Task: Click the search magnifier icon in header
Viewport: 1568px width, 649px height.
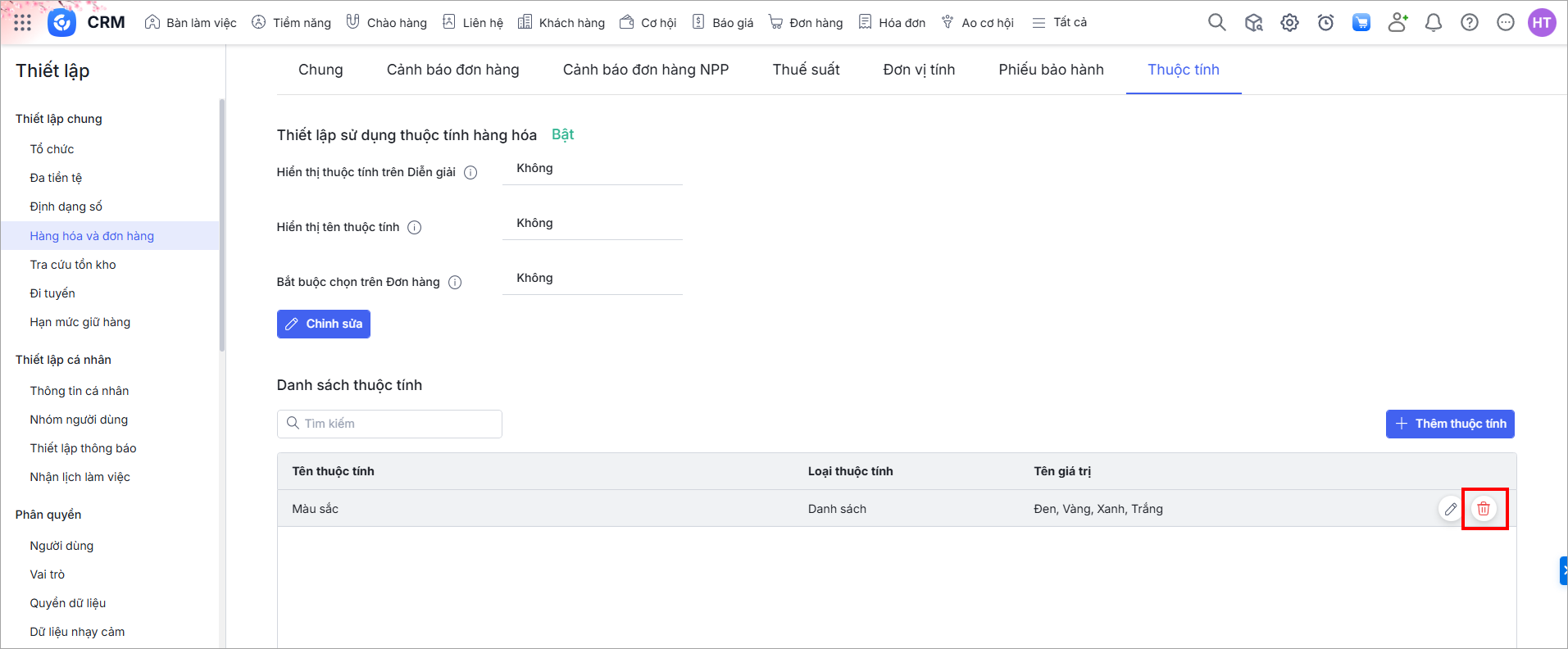Action: pyautogui.click(x=1216, y=23)
